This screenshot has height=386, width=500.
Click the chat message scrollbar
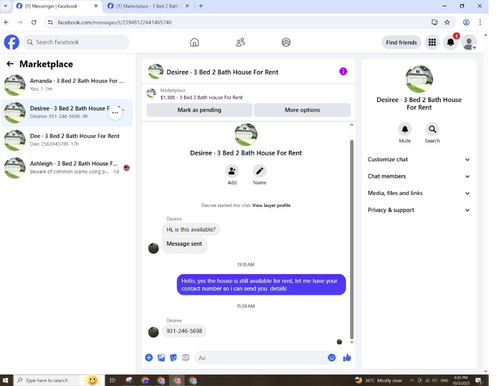click(351, 239)
